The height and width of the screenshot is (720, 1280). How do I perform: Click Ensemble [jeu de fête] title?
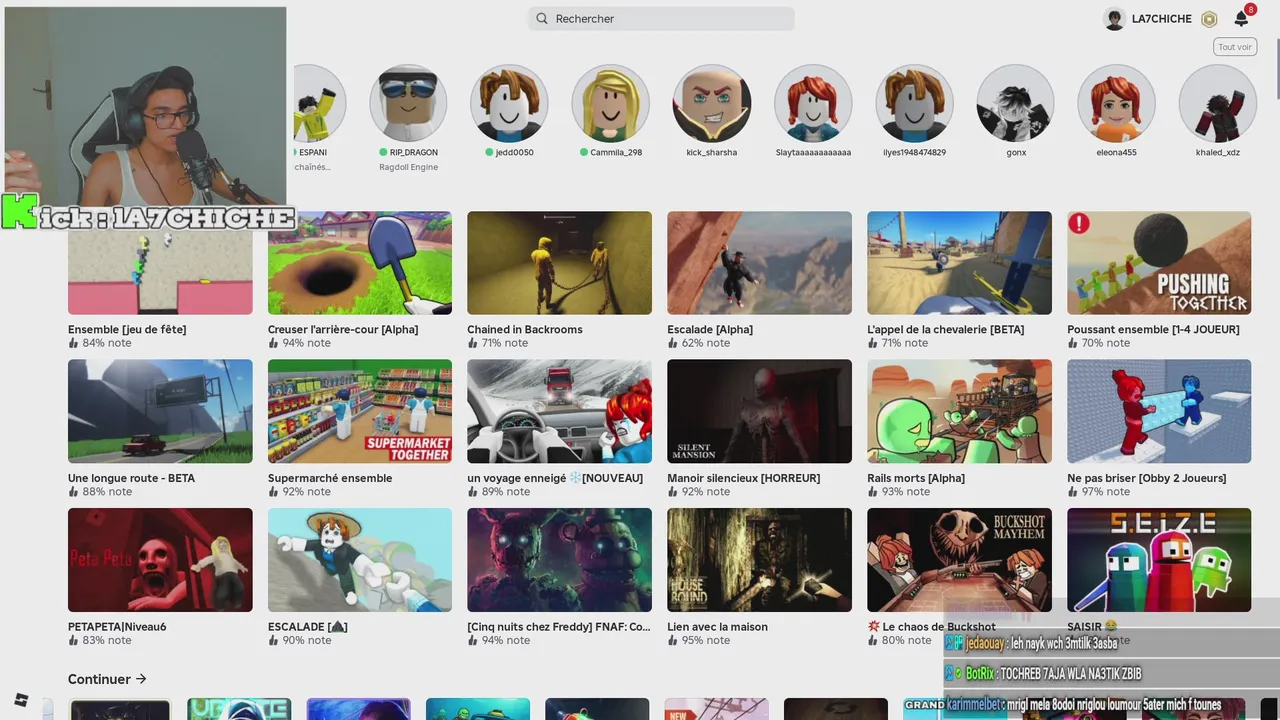tap(127, 329)
